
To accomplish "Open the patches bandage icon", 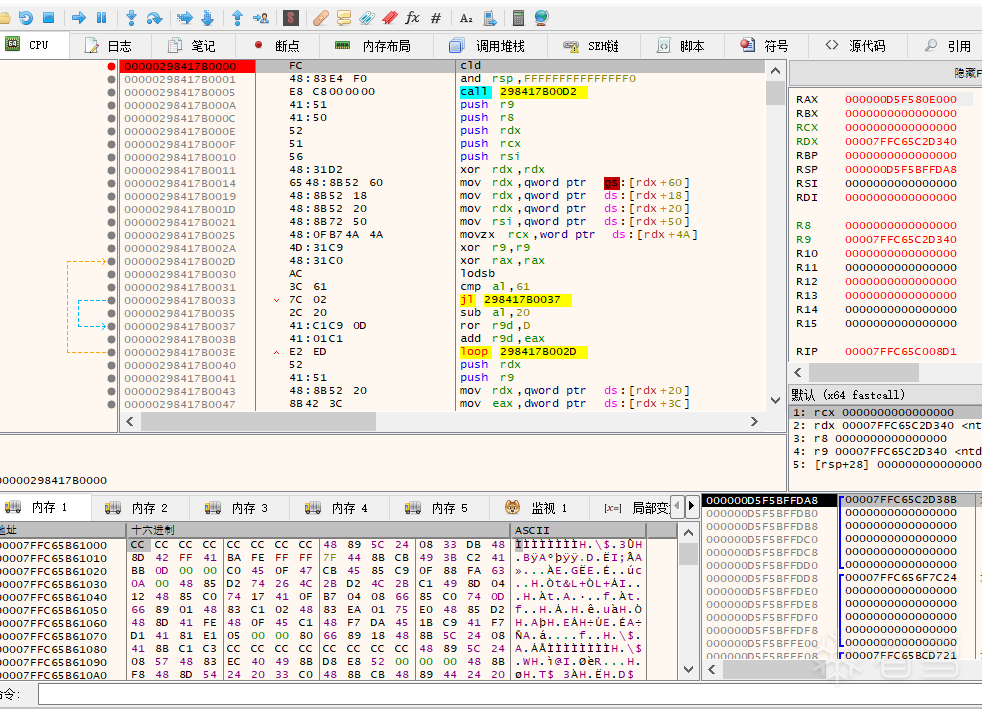I will 320,18.
